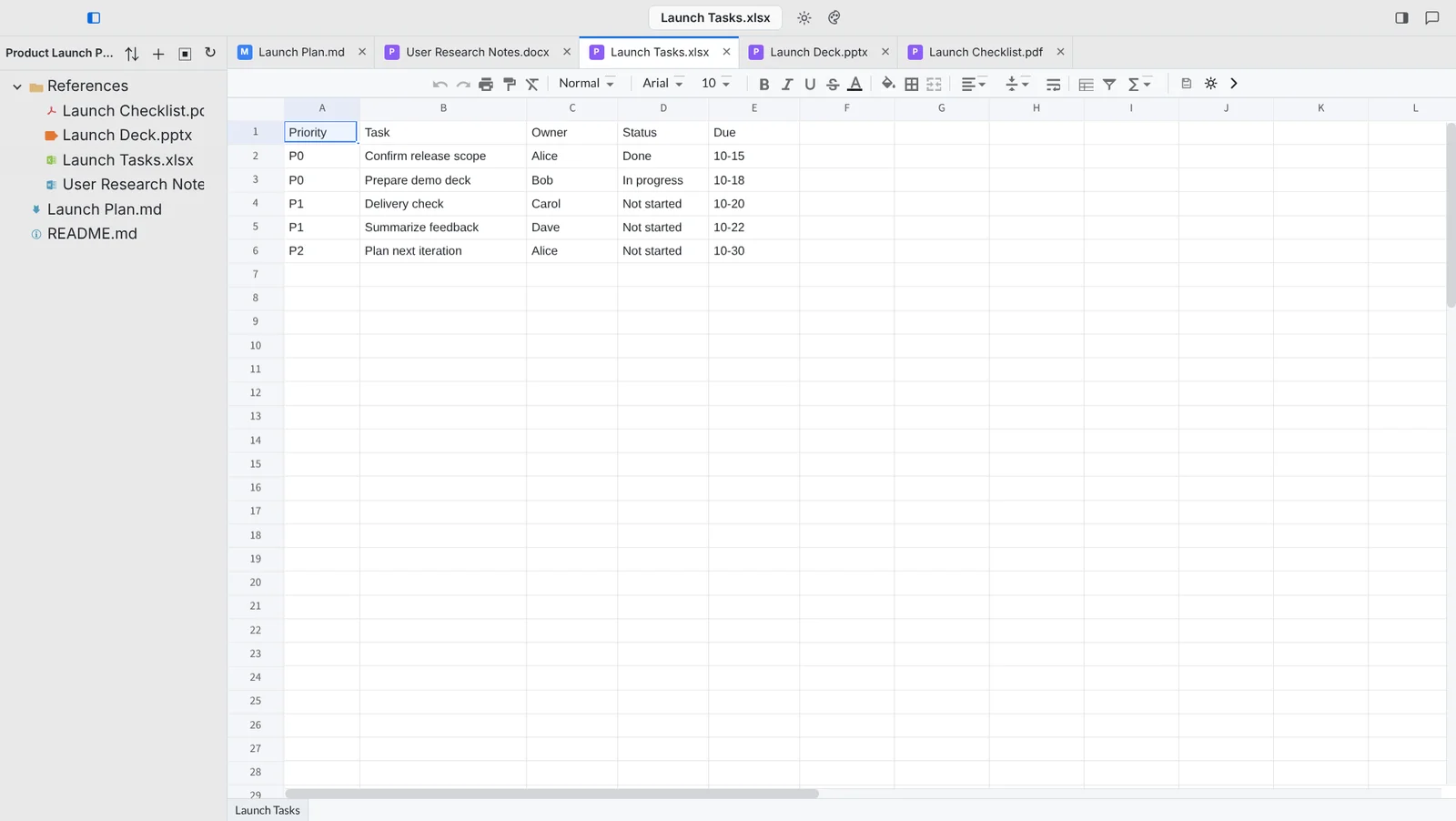Switch to User Research Notes.docx tab
Screen dimensions: 1456x821
pos(478,52)
